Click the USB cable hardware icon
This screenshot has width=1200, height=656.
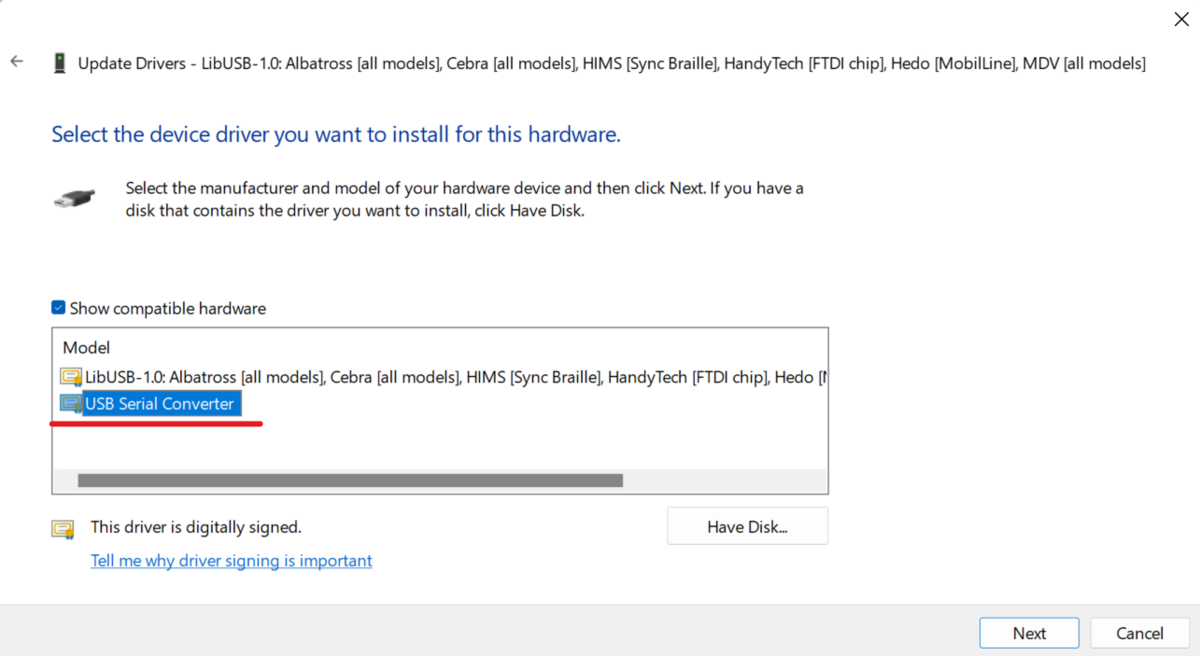coord(74,197)
